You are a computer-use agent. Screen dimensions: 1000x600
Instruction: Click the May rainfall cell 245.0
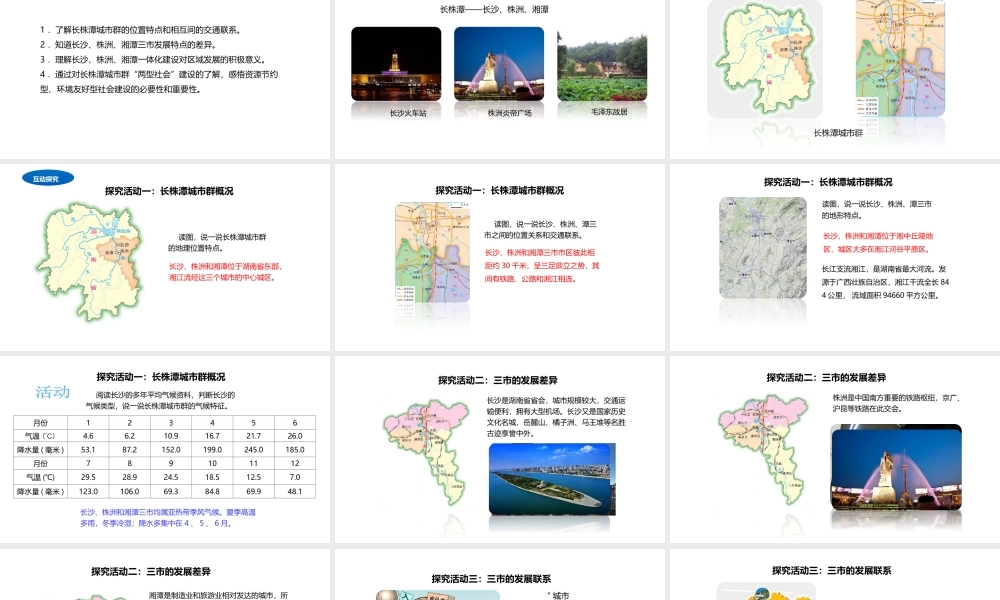[x=254, y=450]
